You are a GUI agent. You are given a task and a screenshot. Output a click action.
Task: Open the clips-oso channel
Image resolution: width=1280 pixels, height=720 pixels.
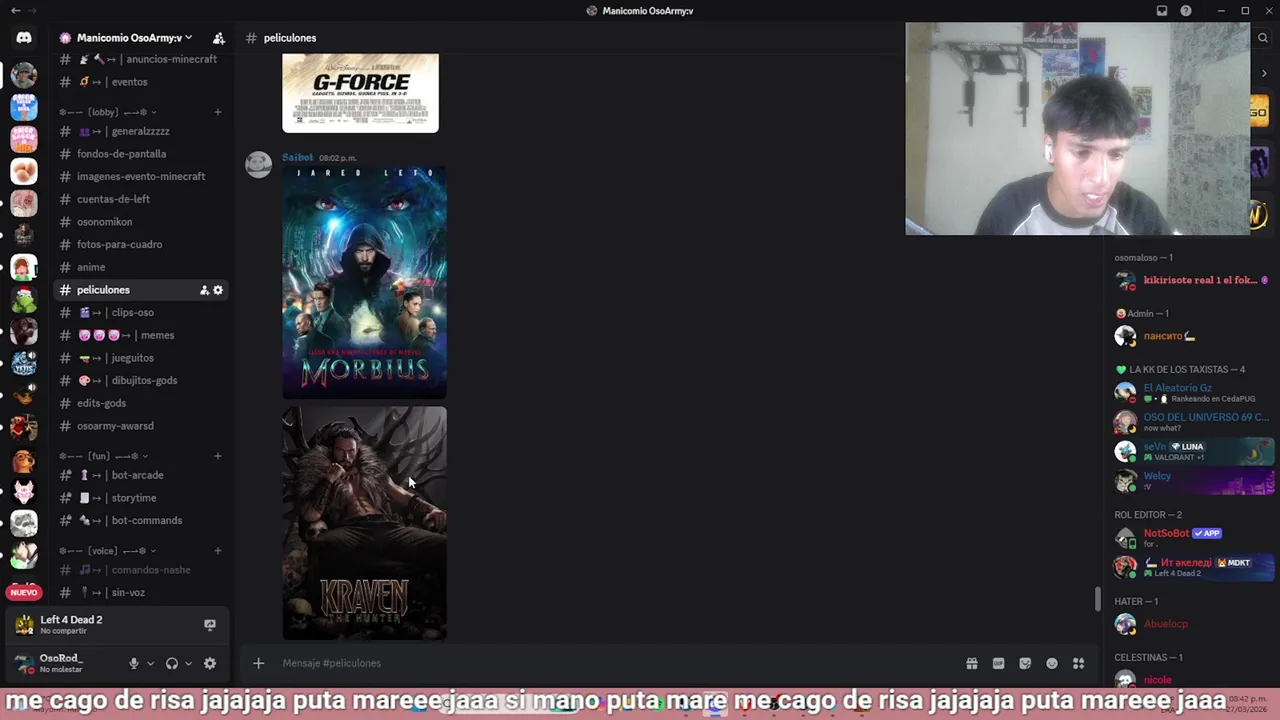(x=140, y=313)
